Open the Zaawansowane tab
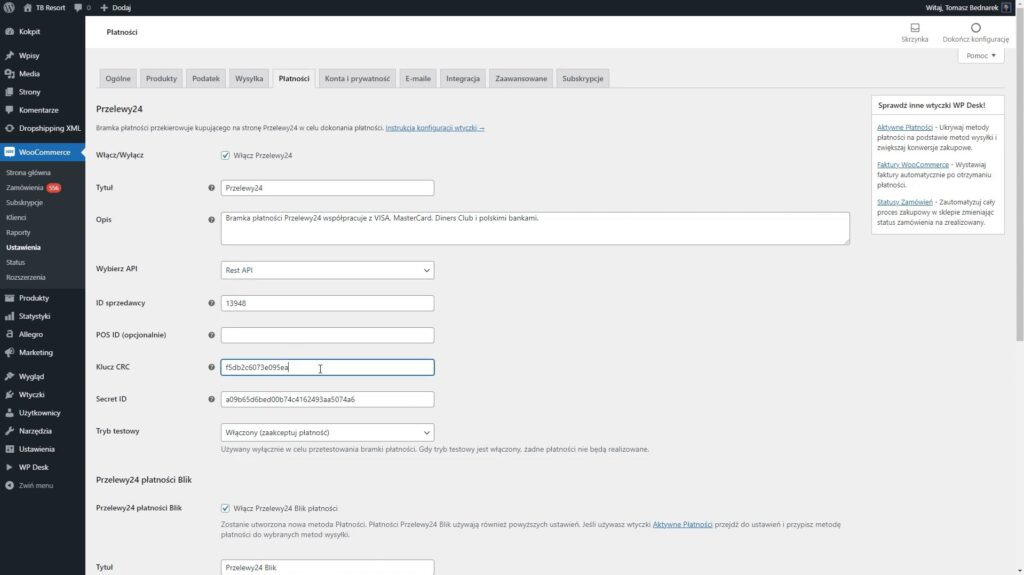 pyautogui.click(x=521, y=78)
